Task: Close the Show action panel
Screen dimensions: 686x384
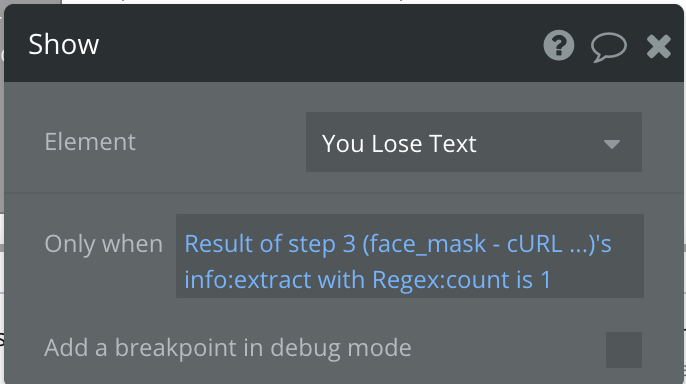Action: pos(658,46)
